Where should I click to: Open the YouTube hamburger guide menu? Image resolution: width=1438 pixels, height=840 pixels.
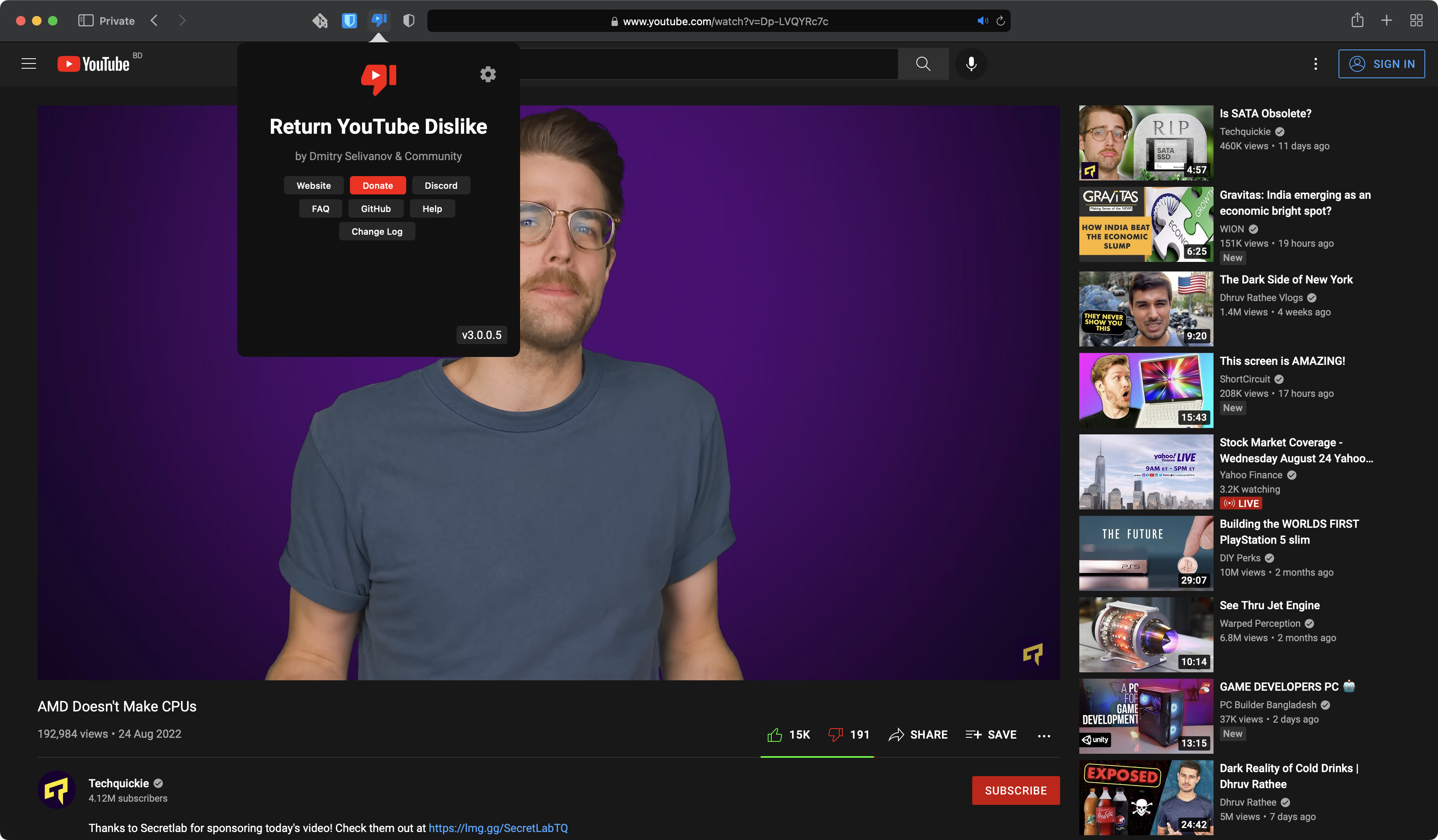(x=28, y=64)
